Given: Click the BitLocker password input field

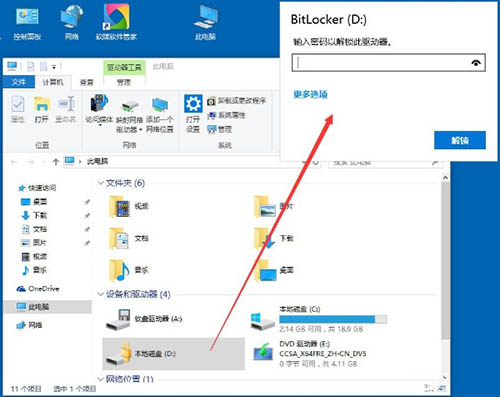Looking at the screenshot, I should pyautogui.click(x=388, y=63).
